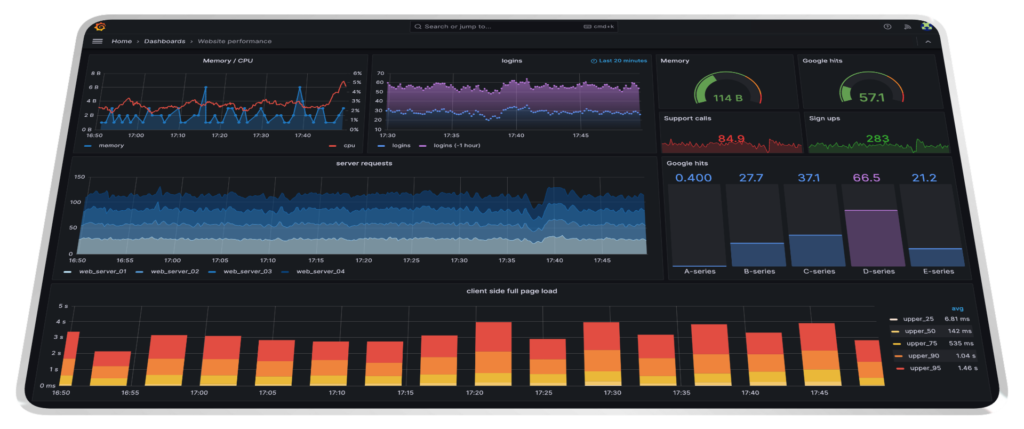Open the Memory gauge panel title
The image size is (1024, 429).
(675, 61)
